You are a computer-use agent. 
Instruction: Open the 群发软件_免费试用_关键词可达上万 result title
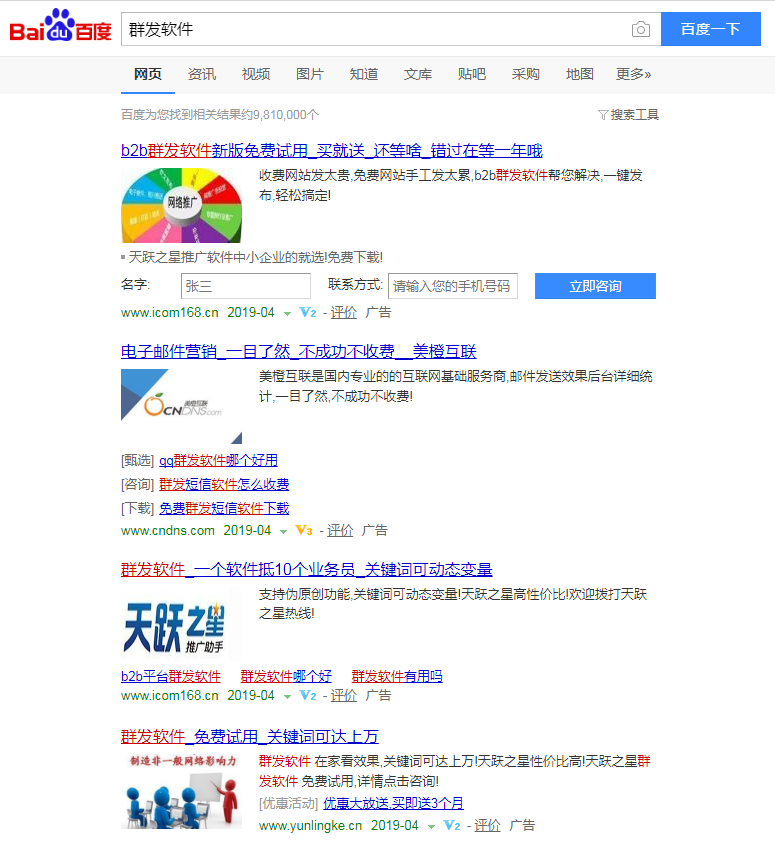tap(250, 737)
